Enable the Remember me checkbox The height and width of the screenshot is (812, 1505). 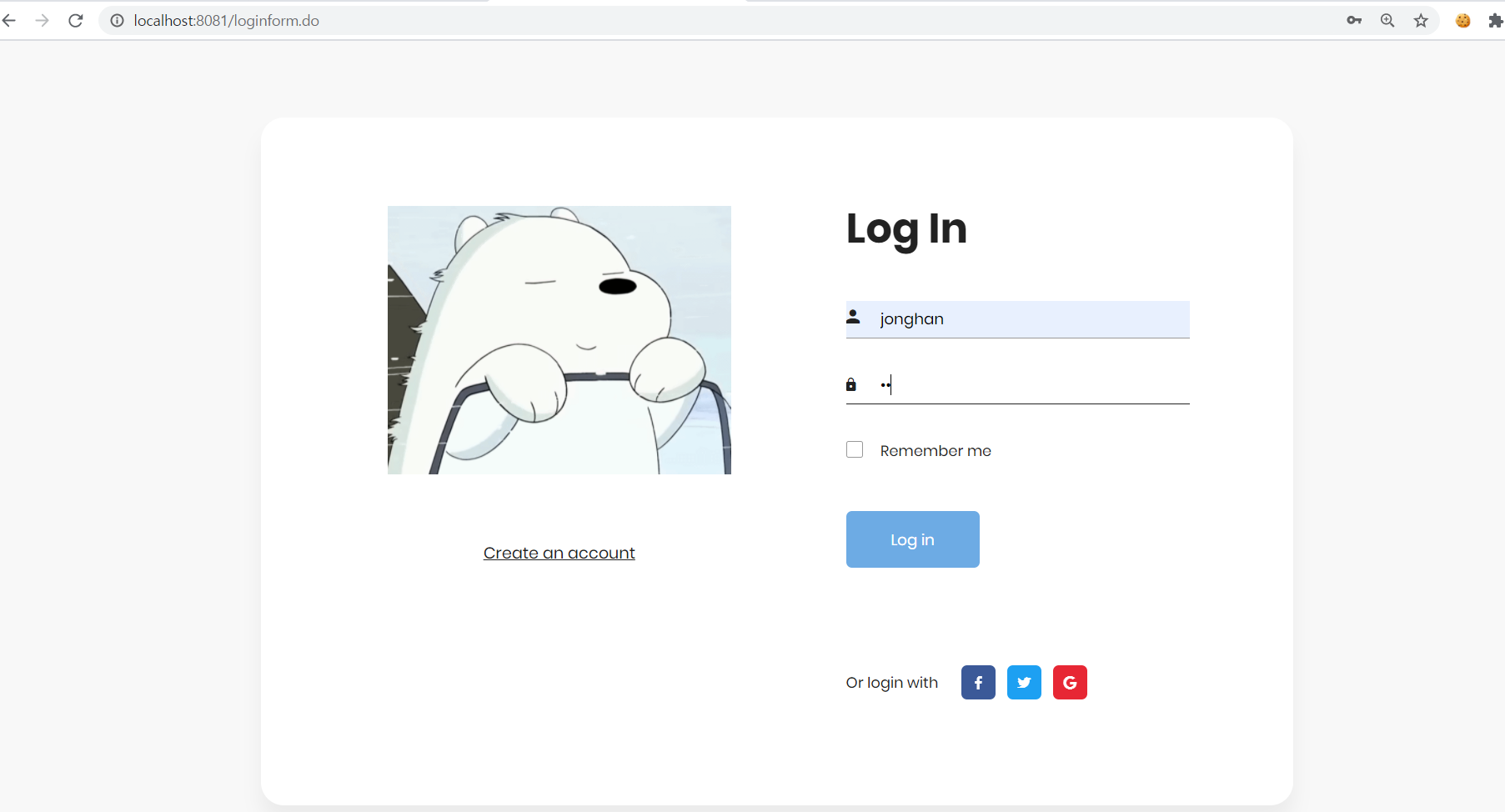855,449
